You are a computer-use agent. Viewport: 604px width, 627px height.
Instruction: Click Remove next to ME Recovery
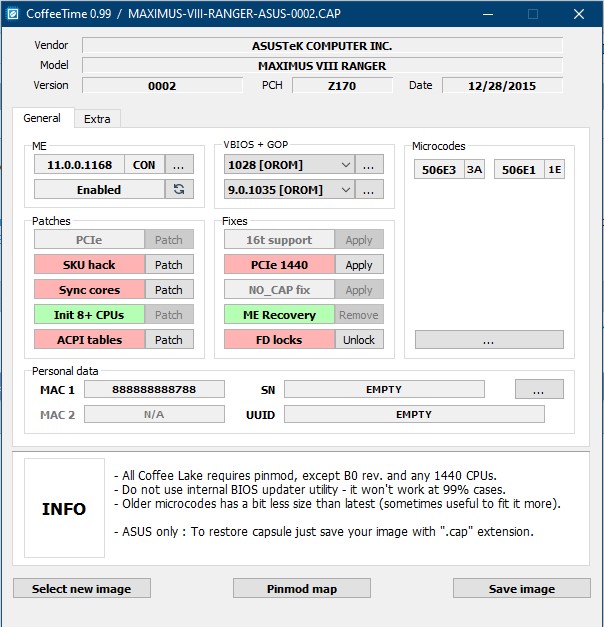click(x=359, y=314)
